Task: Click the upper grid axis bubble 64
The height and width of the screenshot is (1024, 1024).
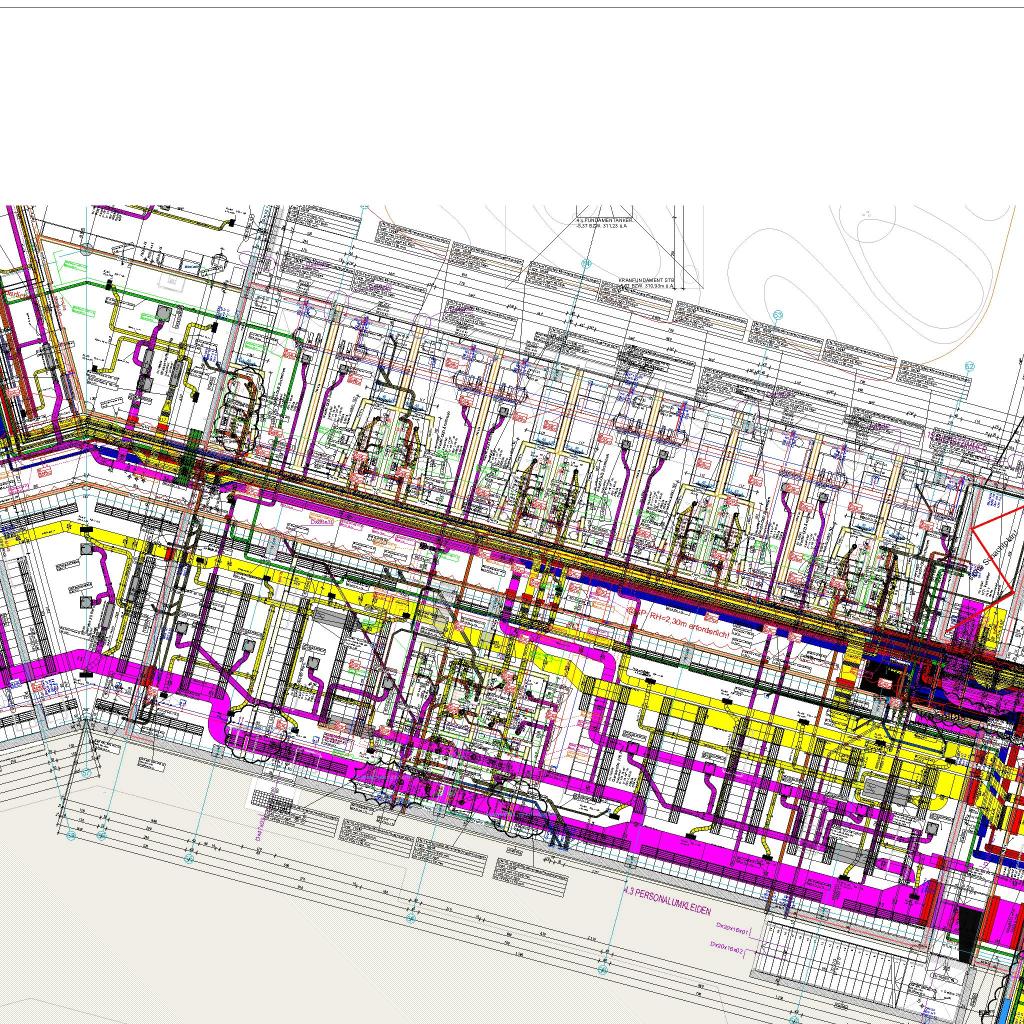Action: pos(587,263)
